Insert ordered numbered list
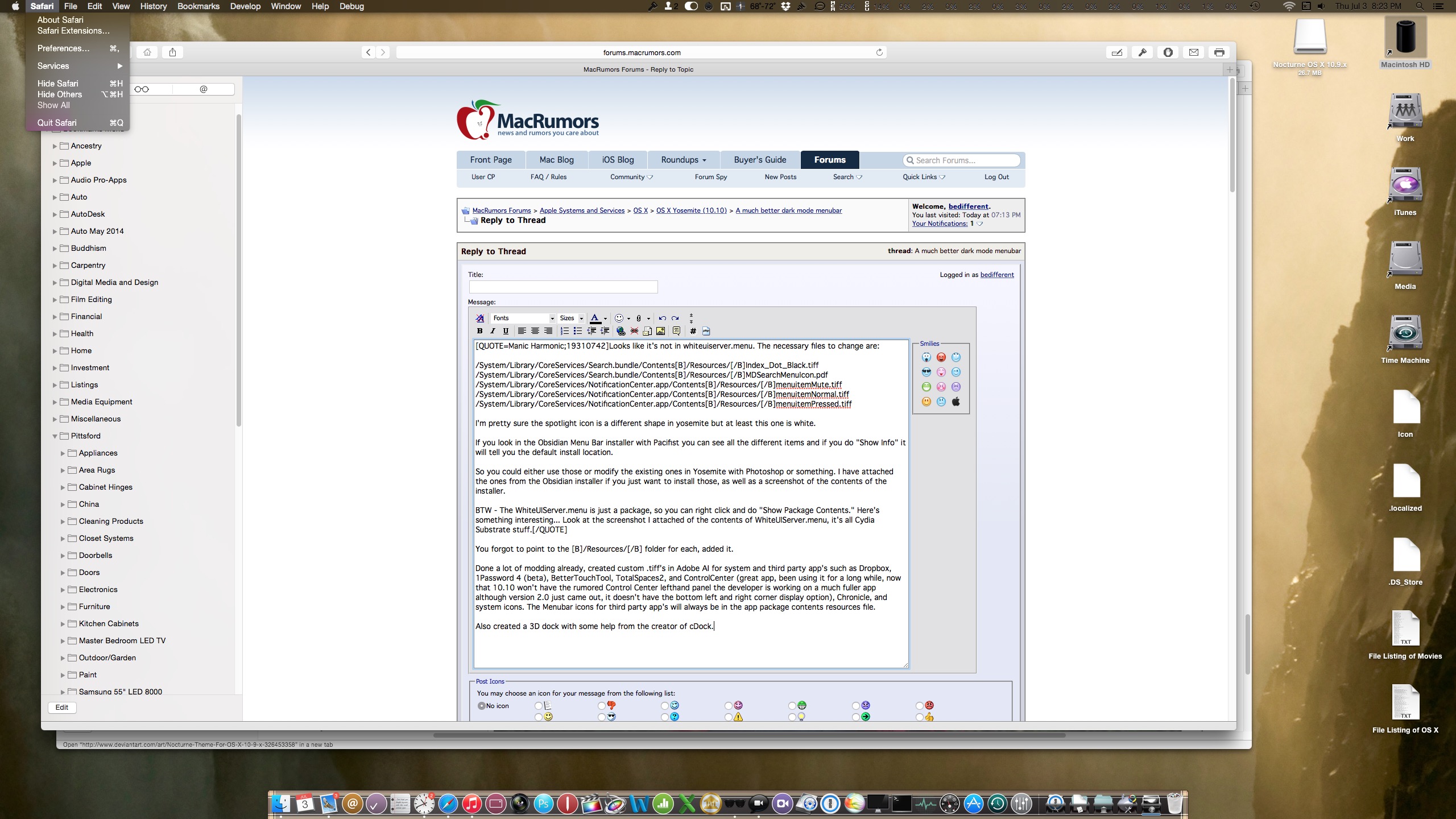This screenshot has width=1456, height=819. (564, 331)
